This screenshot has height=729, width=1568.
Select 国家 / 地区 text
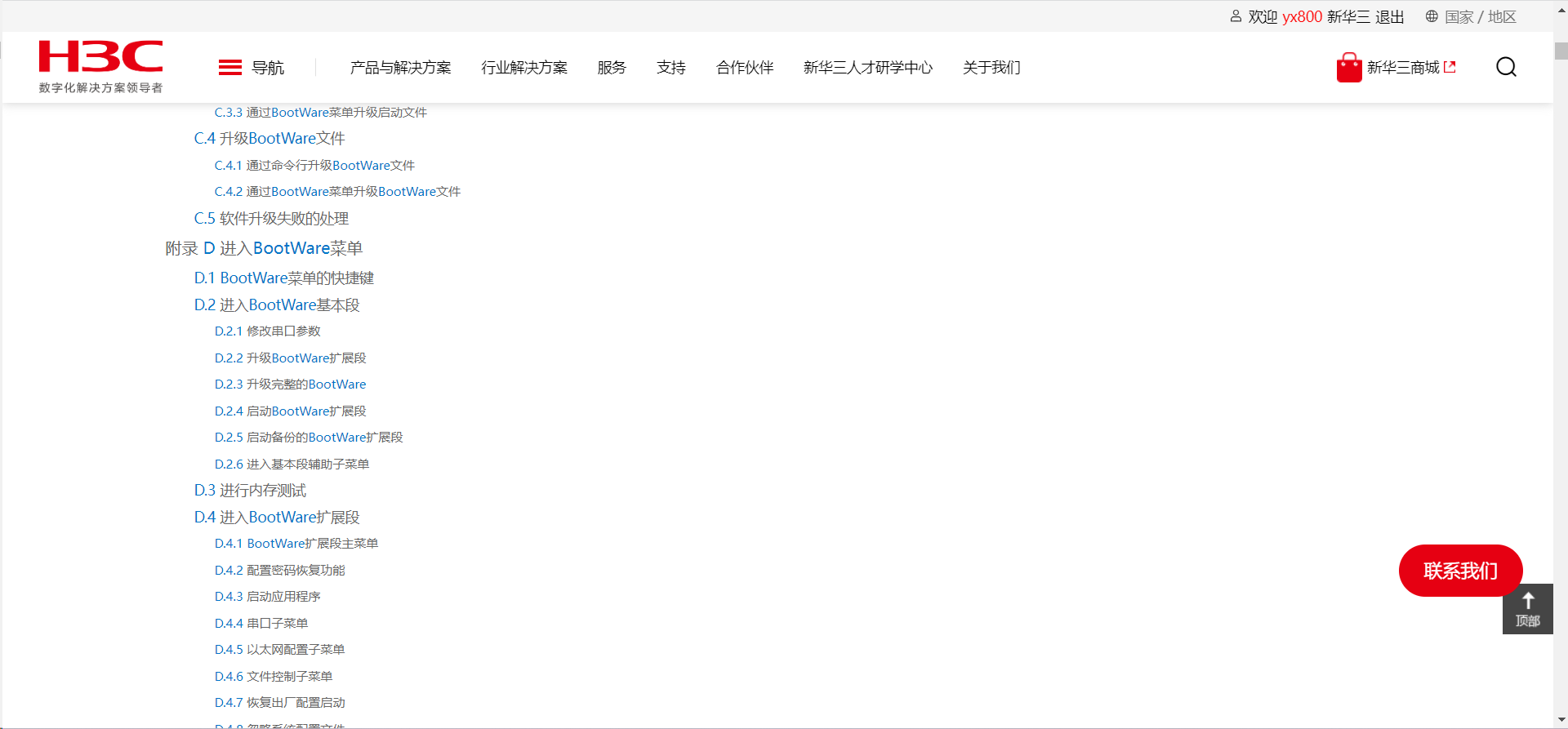click(1481, 16)
